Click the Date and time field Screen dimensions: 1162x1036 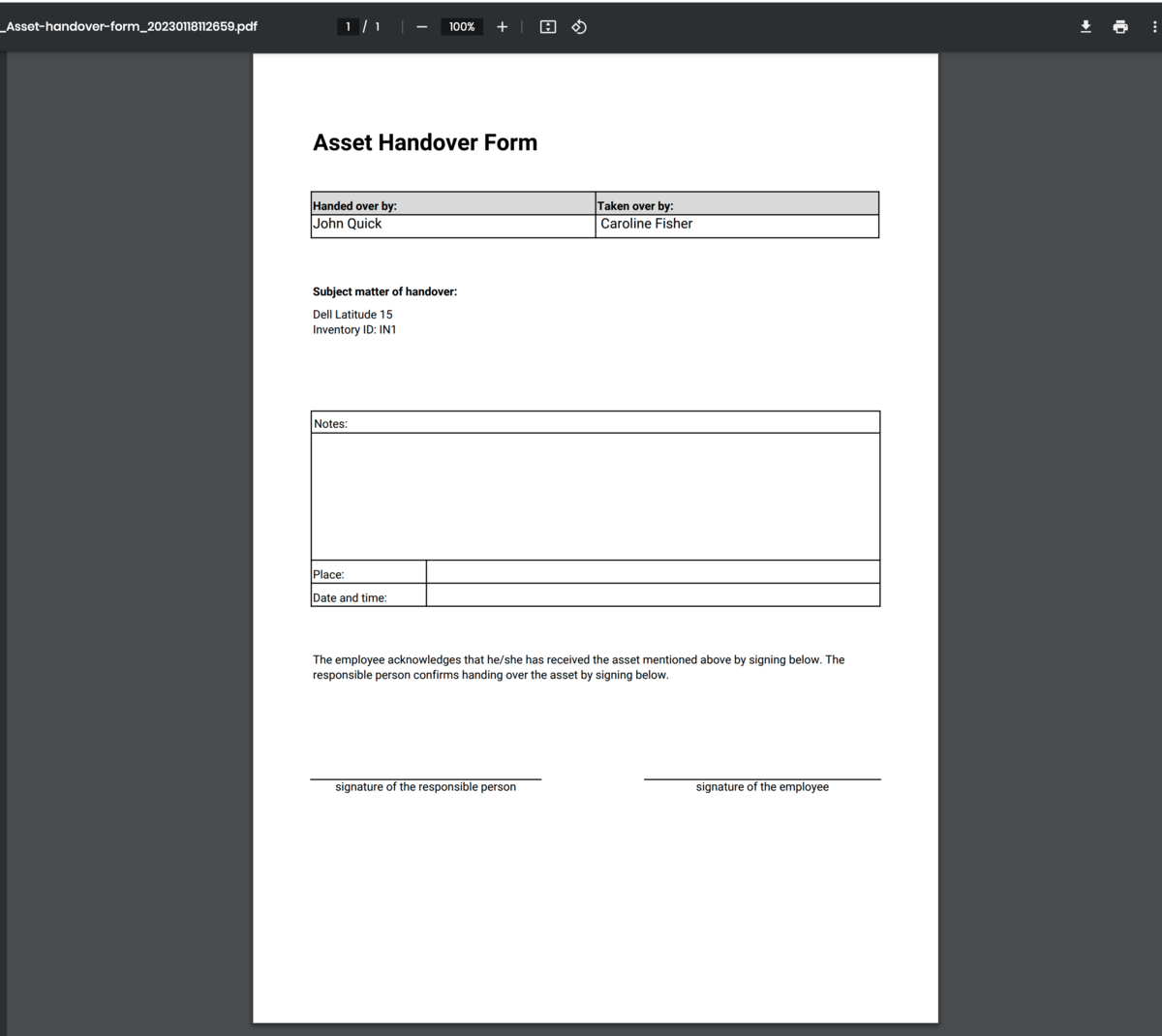653,594
